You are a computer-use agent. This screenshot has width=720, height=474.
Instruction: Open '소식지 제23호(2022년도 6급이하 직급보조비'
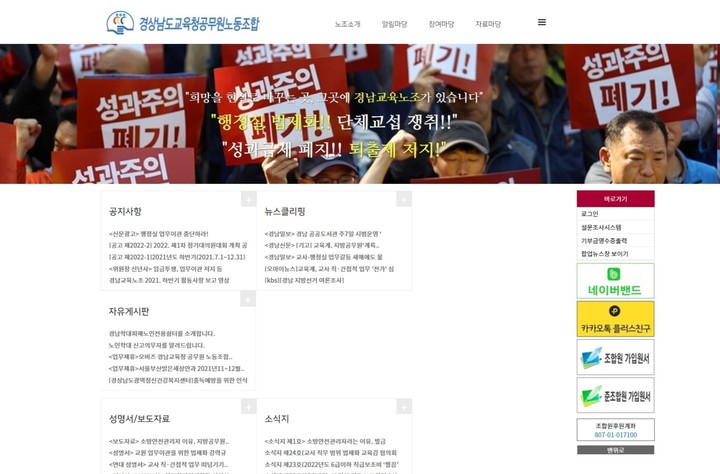(x=332, y=464)
